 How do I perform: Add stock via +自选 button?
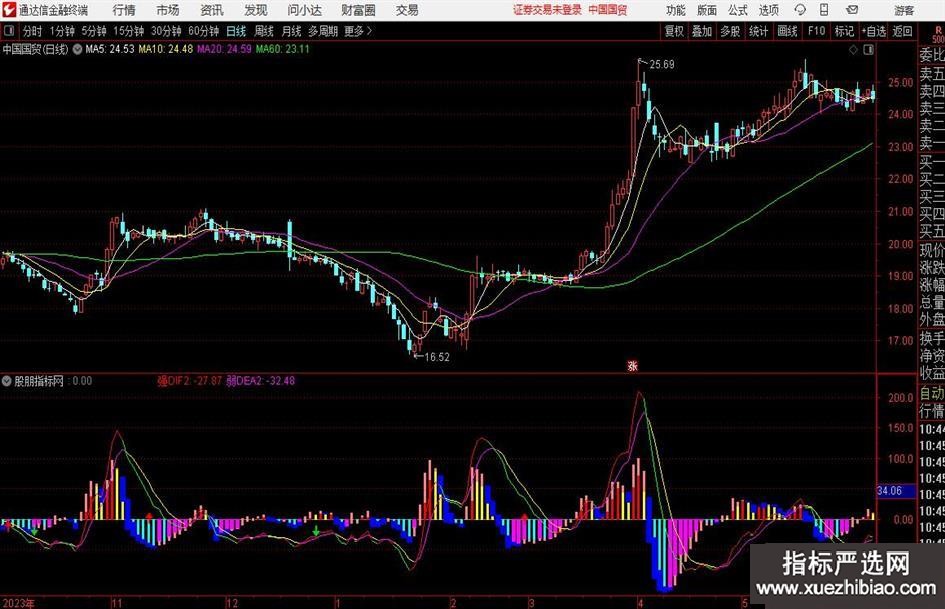(x=873, y=31)
